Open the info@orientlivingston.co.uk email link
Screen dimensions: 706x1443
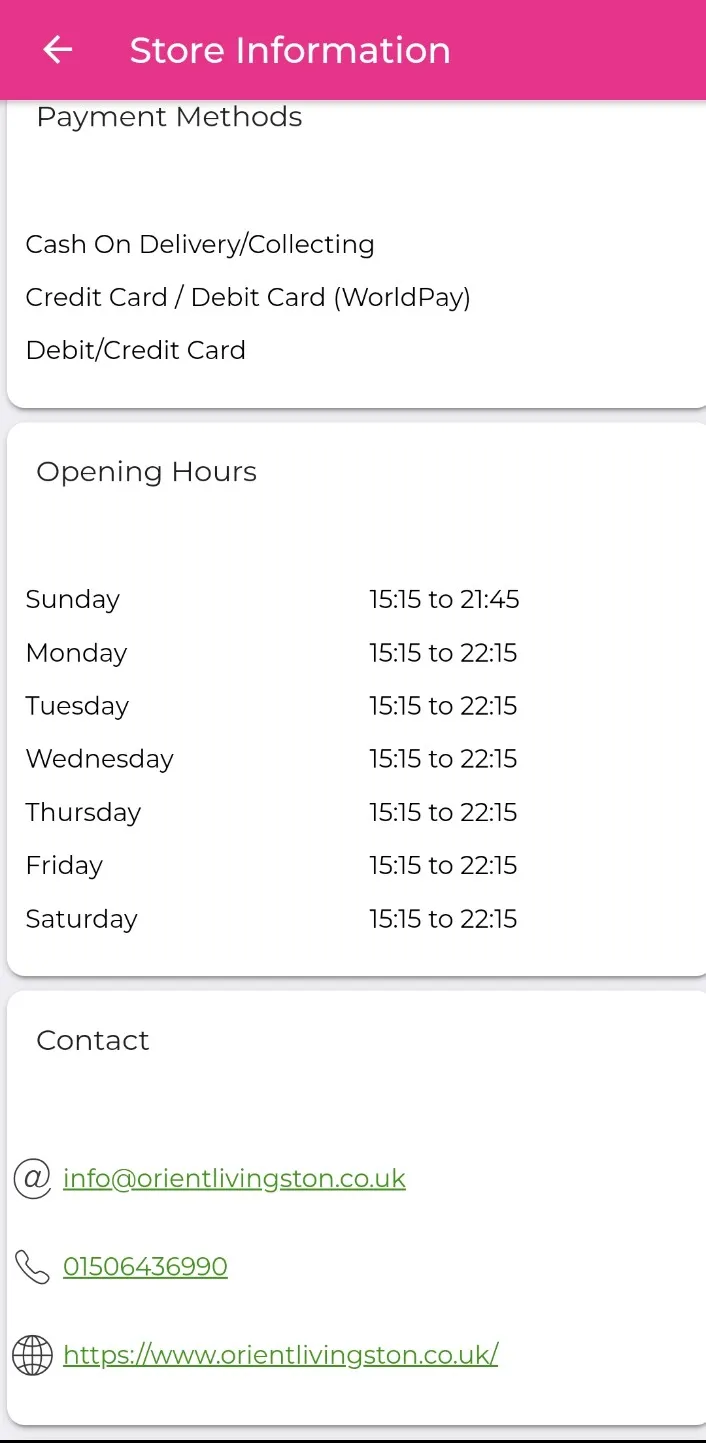tap(234, 1178)
